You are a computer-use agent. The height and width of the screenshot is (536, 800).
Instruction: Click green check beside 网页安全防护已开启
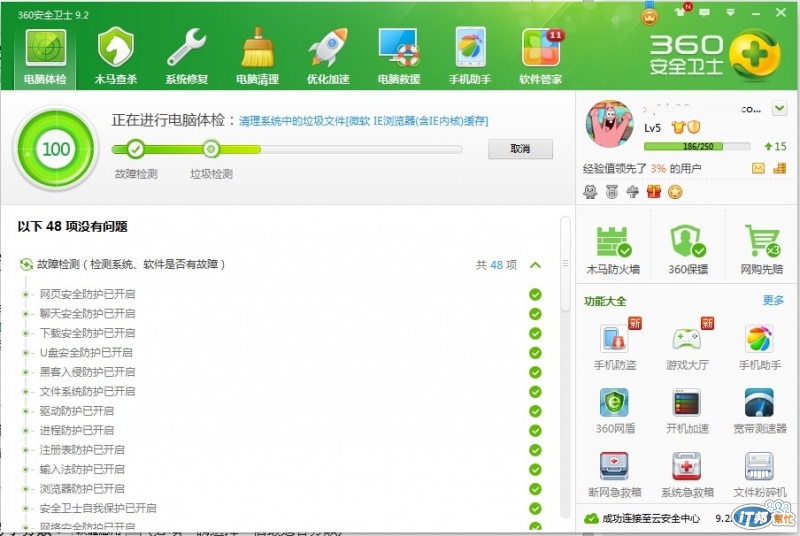tap(535, 294)
